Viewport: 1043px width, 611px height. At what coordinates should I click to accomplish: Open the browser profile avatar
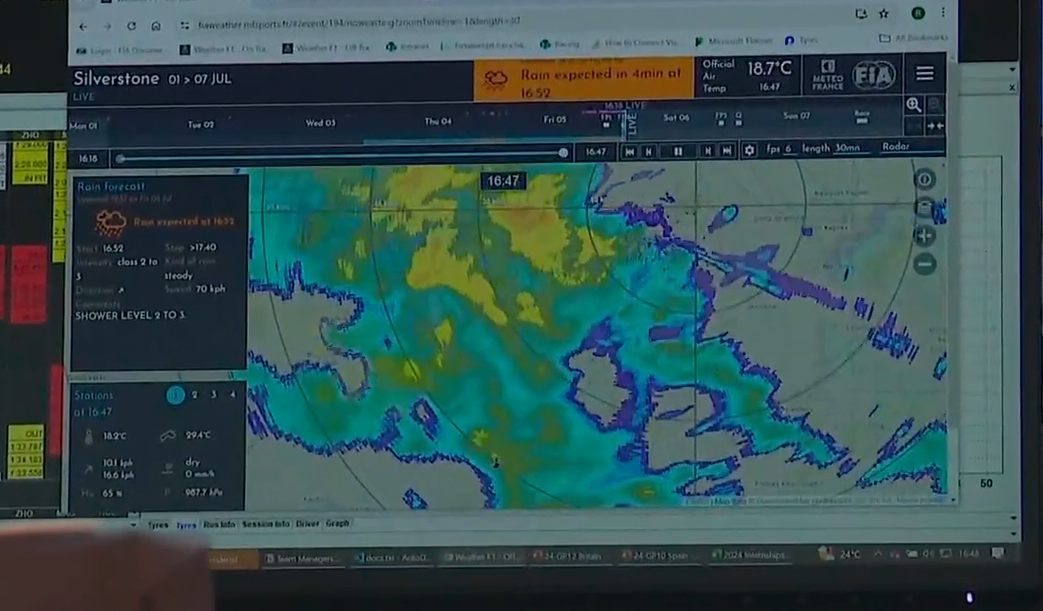[918, 13]
